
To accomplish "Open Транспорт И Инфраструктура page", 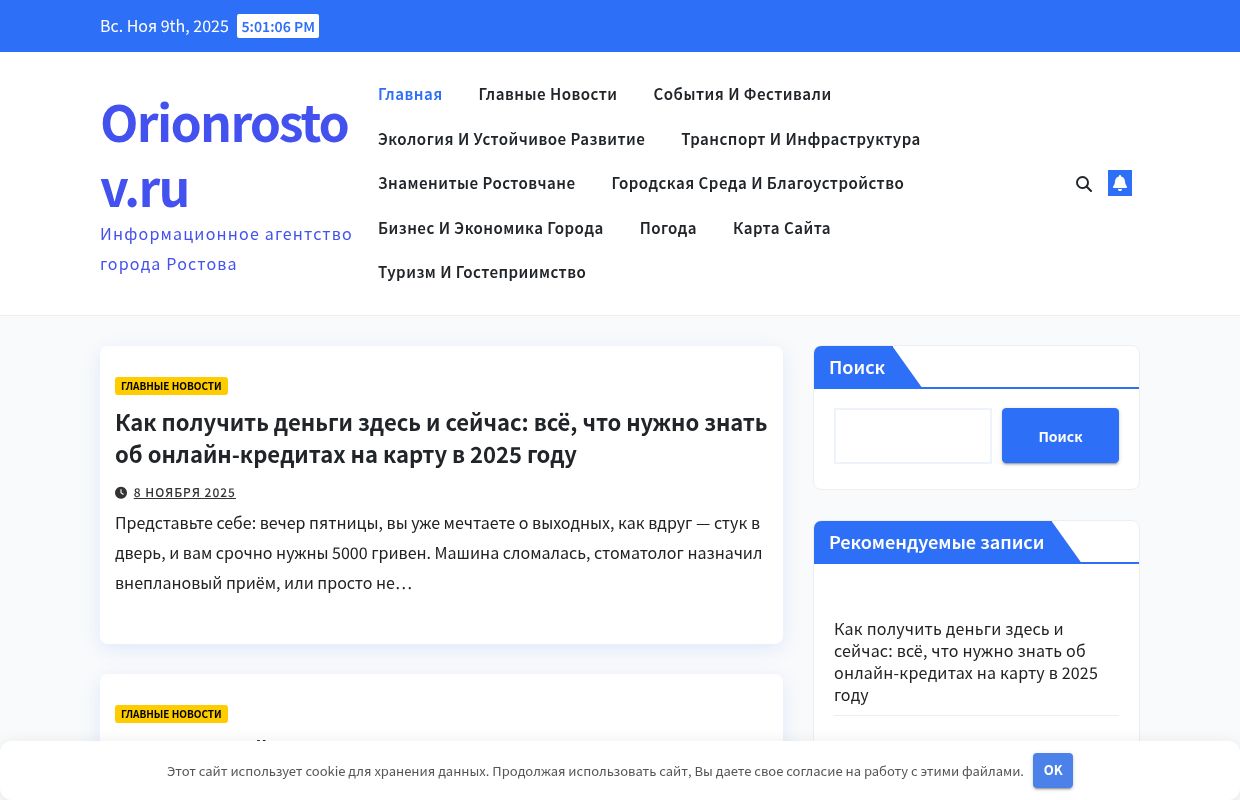I will (x=800, y=139).
